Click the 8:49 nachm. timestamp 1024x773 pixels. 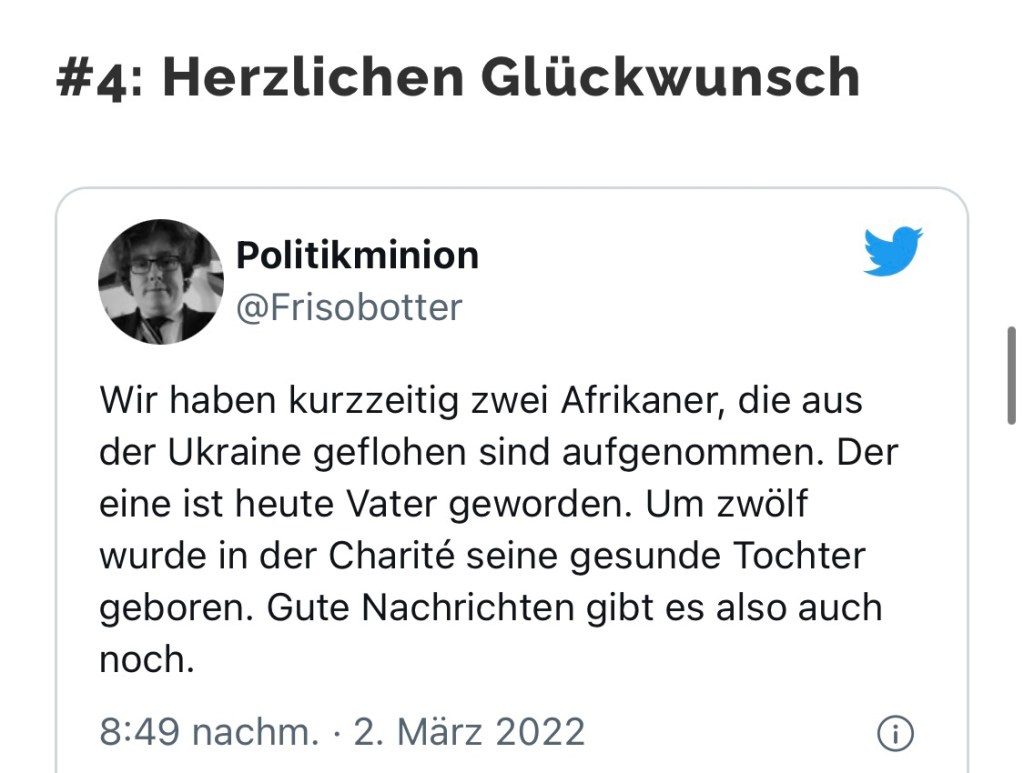tap(208, 732)
